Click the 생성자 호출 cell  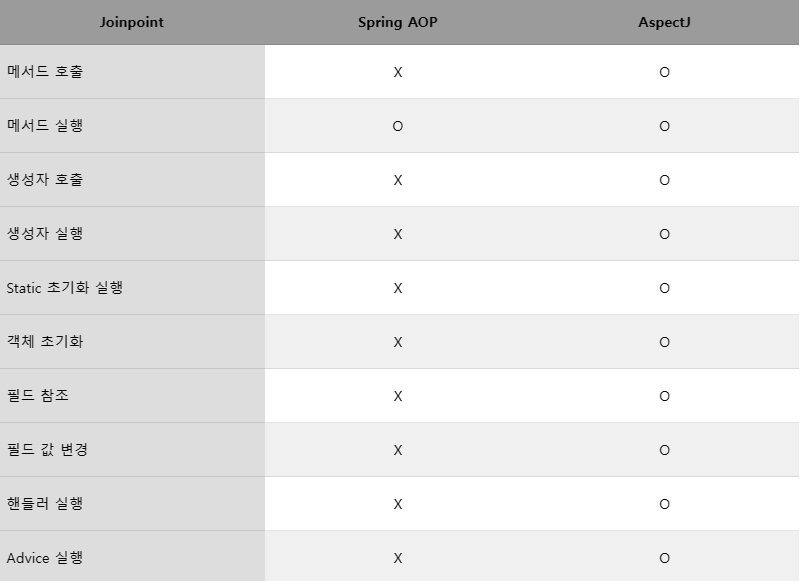point(45,180)
